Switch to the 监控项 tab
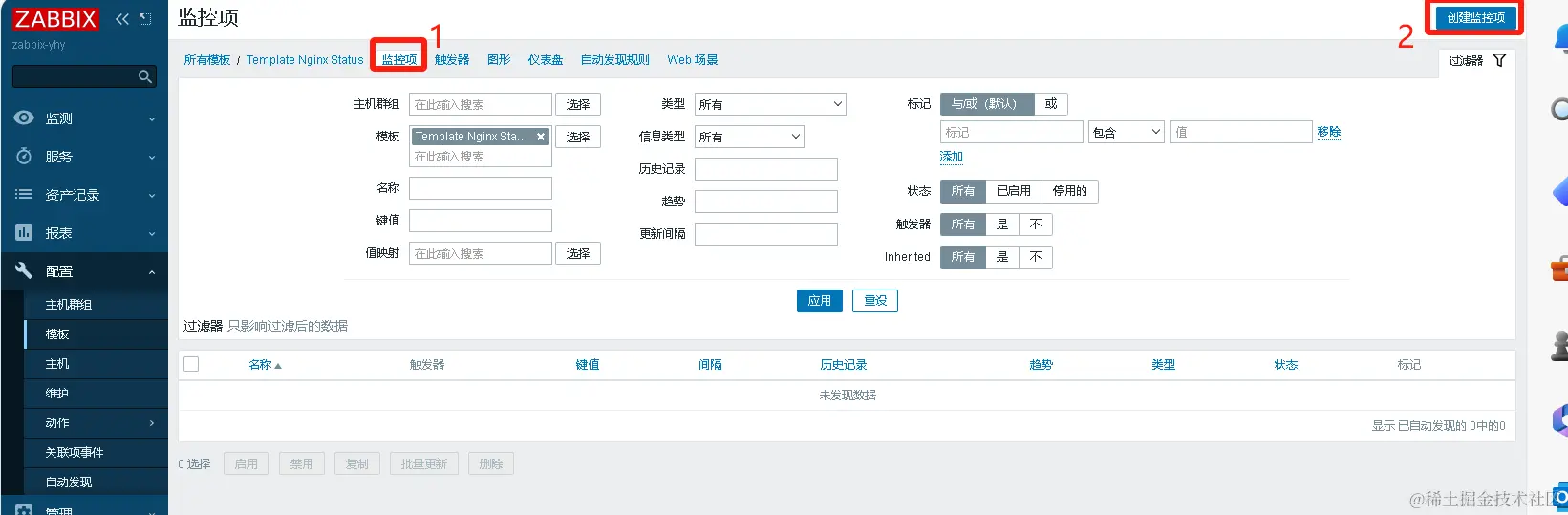 coord(399,59)
